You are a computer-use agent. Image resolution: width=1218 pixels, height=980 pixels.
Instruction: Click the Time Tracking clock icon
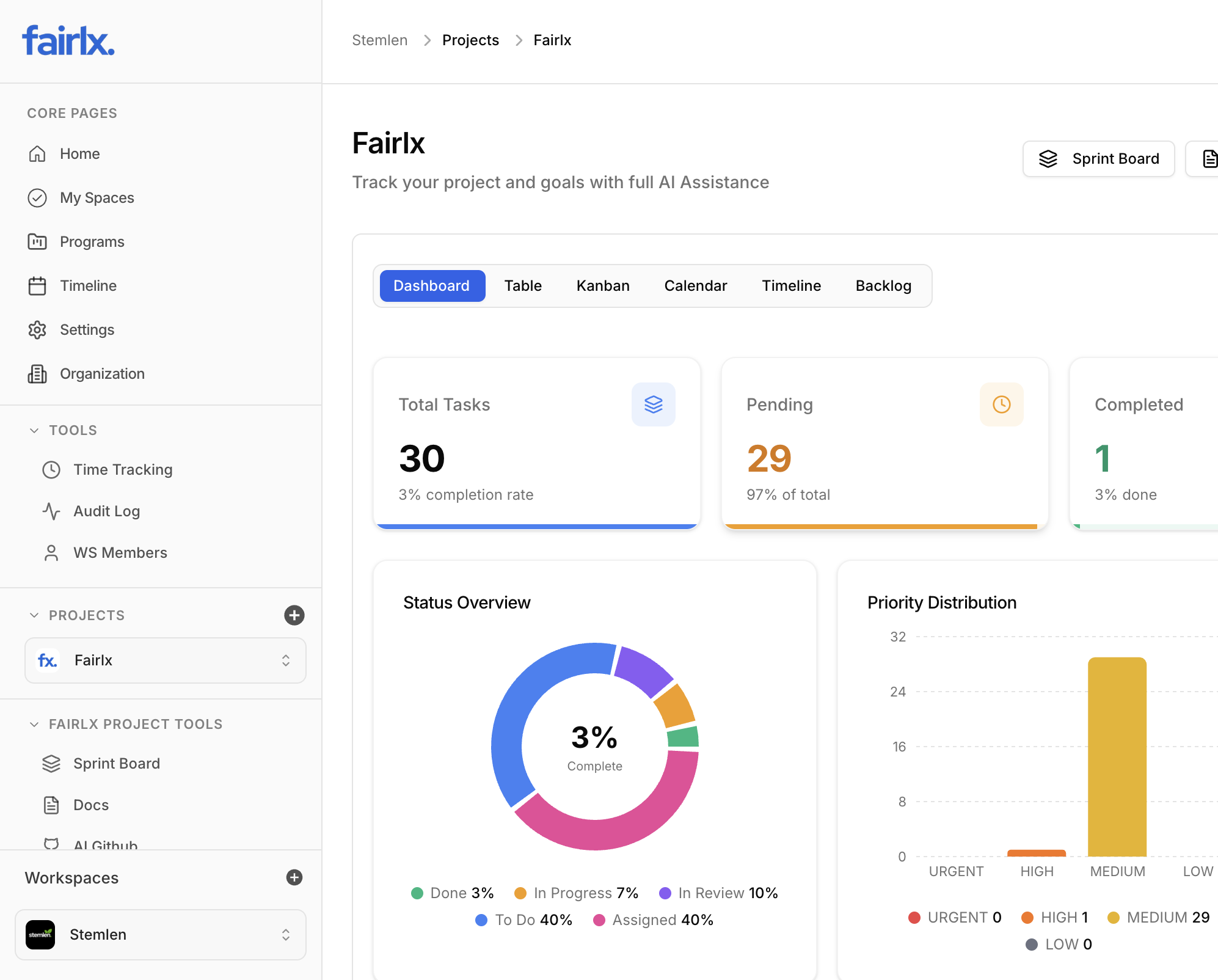coord(51,470)
